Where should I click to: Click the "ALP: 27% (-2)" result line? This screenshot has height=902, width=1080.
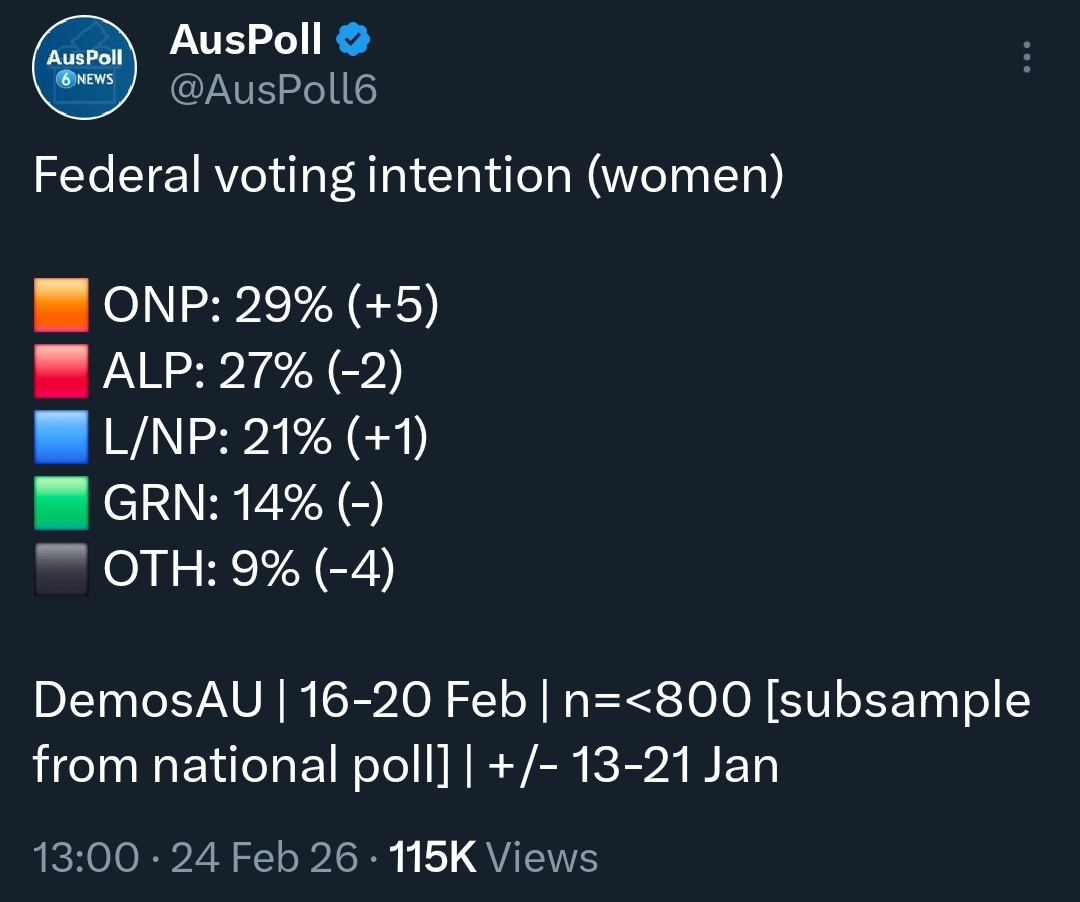click(x=253, y=372)
